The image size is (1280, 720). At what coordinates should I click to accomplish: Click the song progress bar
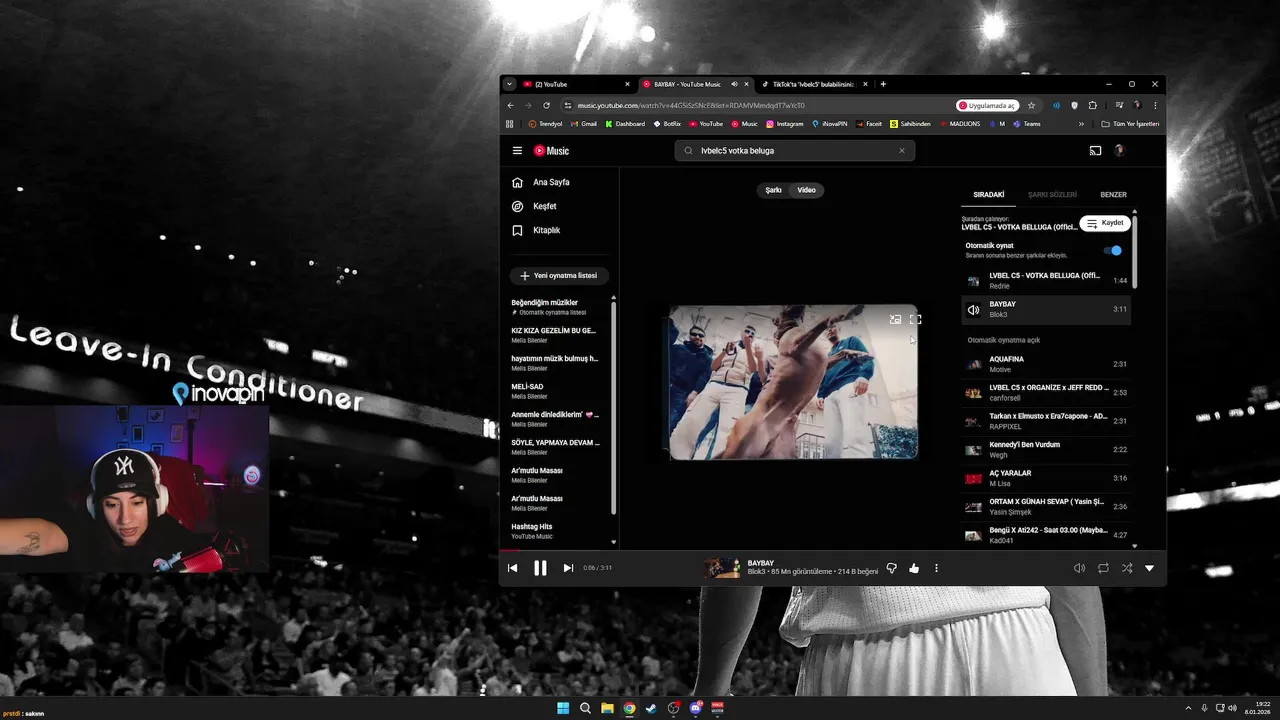pyautogui.click(x=833, y=551)
